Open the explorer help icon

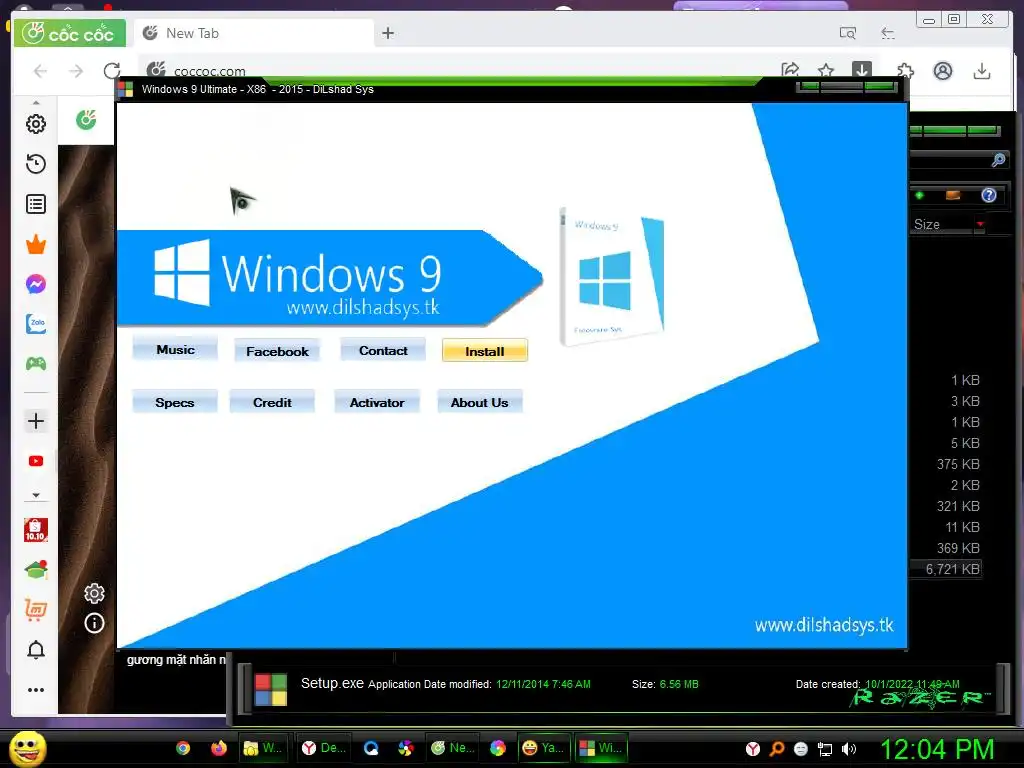click(x=989, y=195)
